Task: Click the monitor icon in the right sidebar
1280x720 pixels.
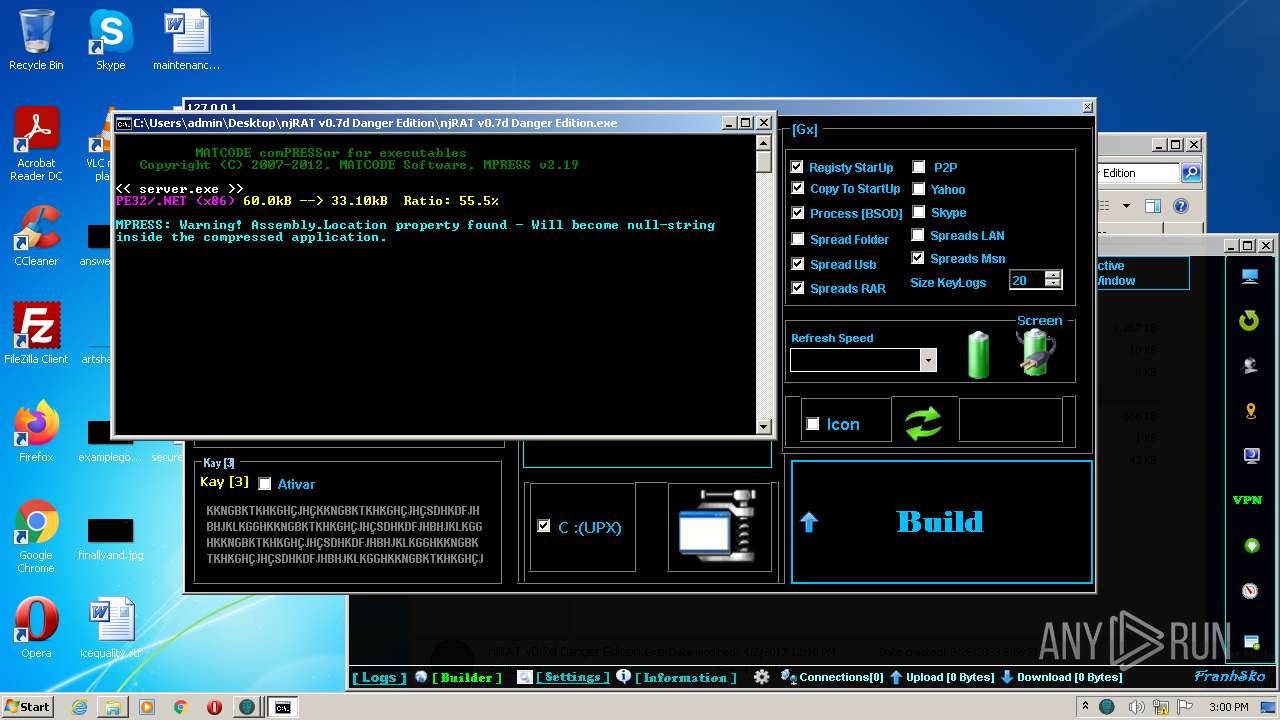Action: click(1250, 277)
